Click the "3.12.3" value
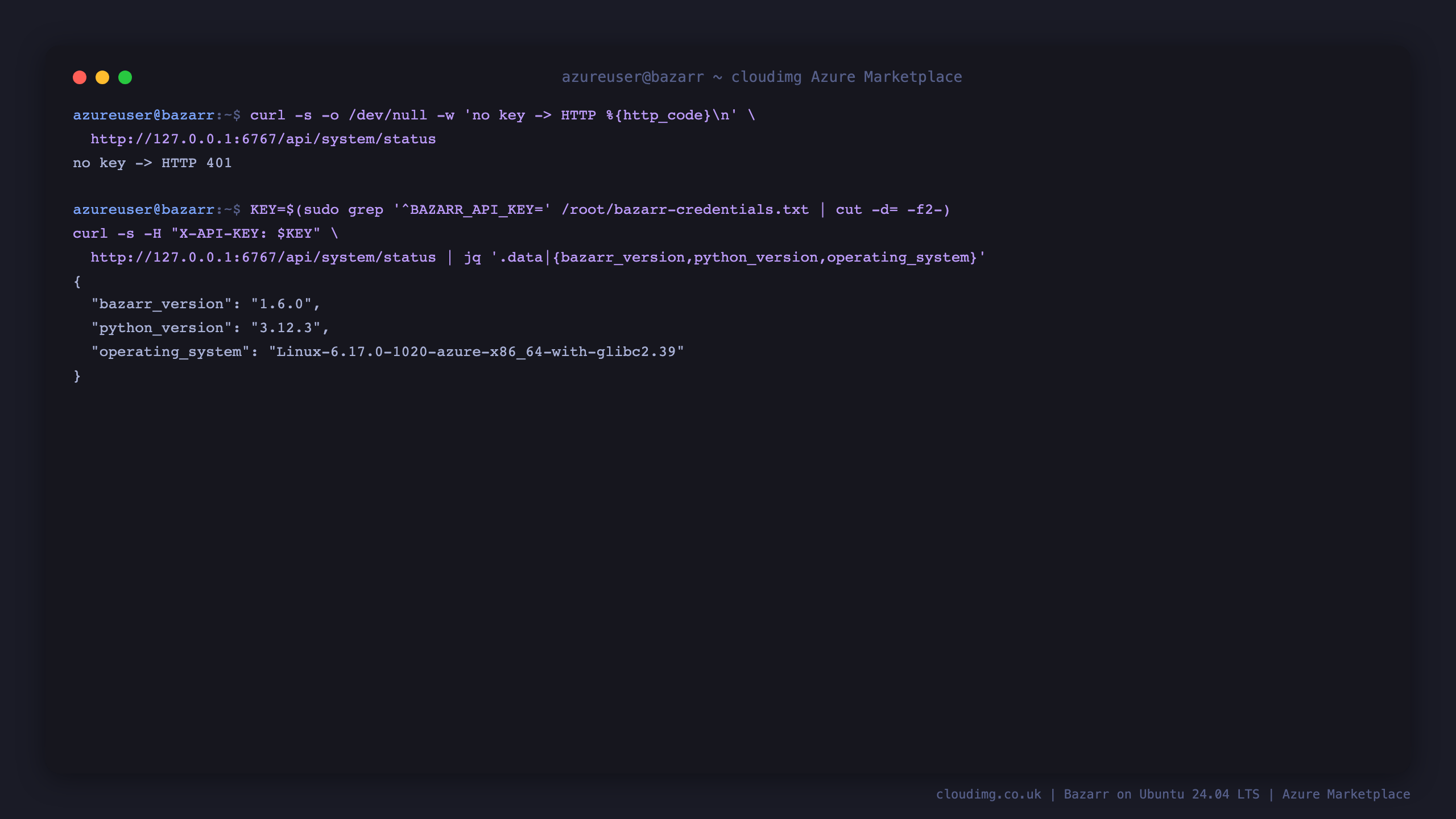The image size is (1456, 819). click(286, 328)
